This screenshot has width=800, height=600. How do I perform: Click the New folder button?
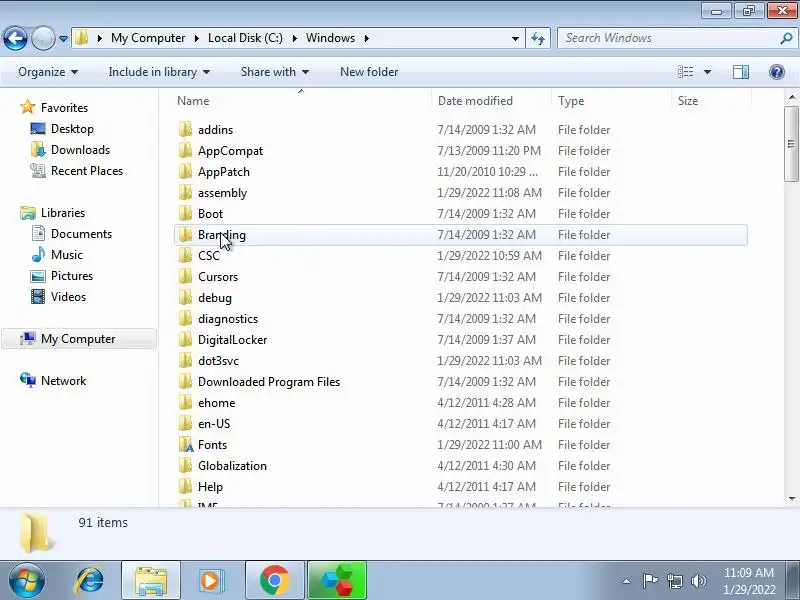(x=369, y=72)
